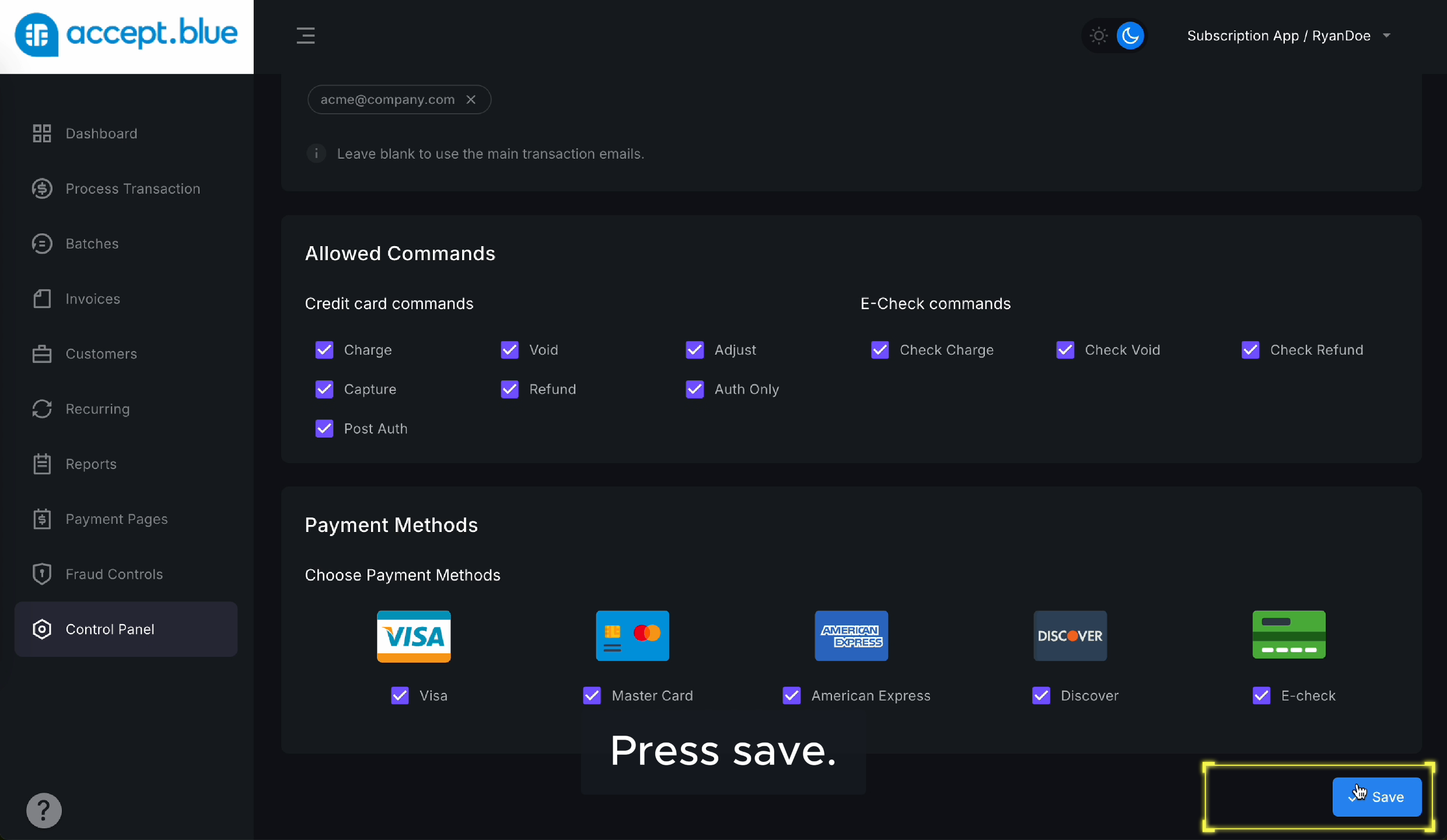Click the Payment Pages icon
The image size is (1447, 840).
click(41, 519)
